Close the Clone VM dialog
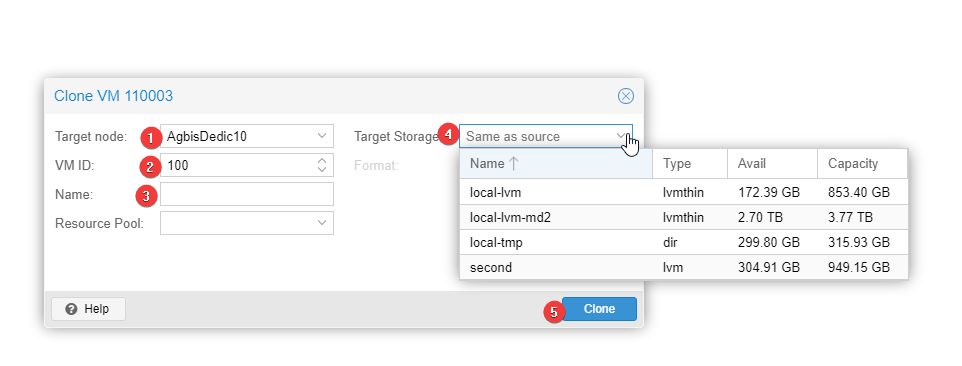This screenshot has width=962, height=366. (625, 96)
